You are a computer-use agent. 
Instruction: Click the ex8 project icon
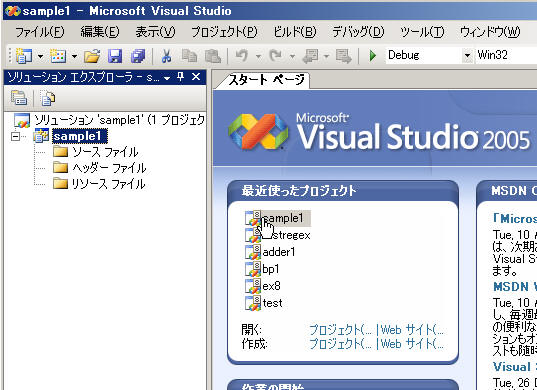click(x=253, y=286)
